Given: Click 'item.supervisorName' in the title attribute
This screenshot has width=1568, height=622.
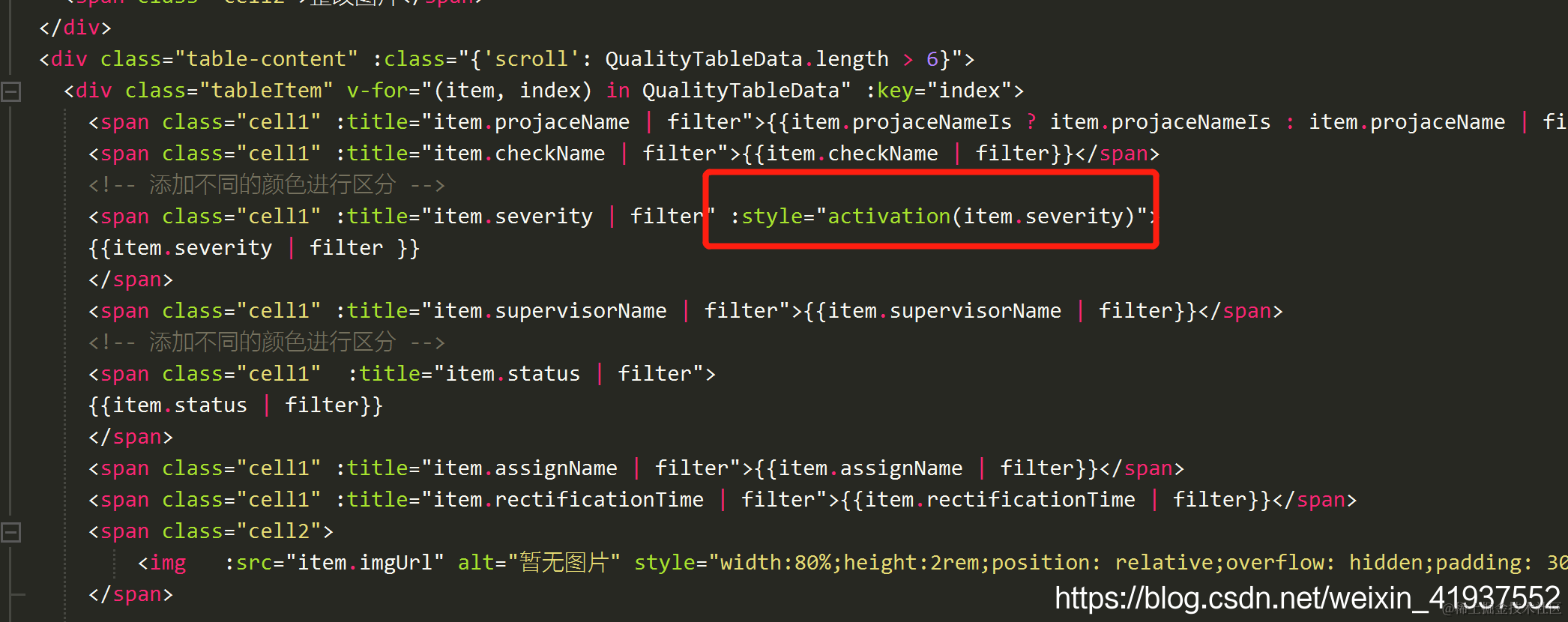Looking at the screenshot, I should (x=549, y=311).
